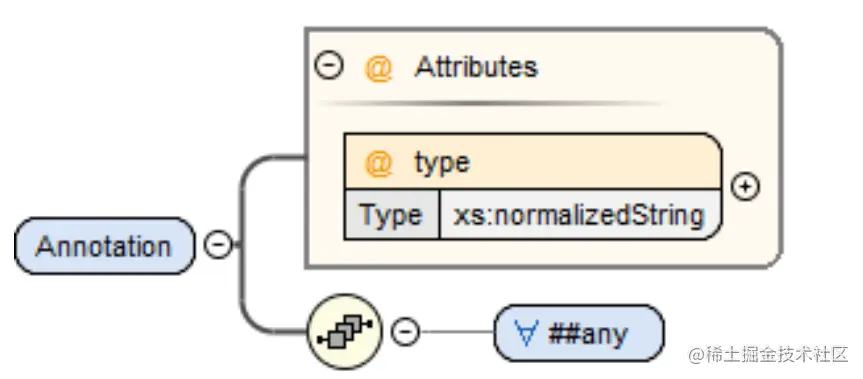
Task: Click the orange @ icon beside Attributes
Action: [x=378, y=68]
